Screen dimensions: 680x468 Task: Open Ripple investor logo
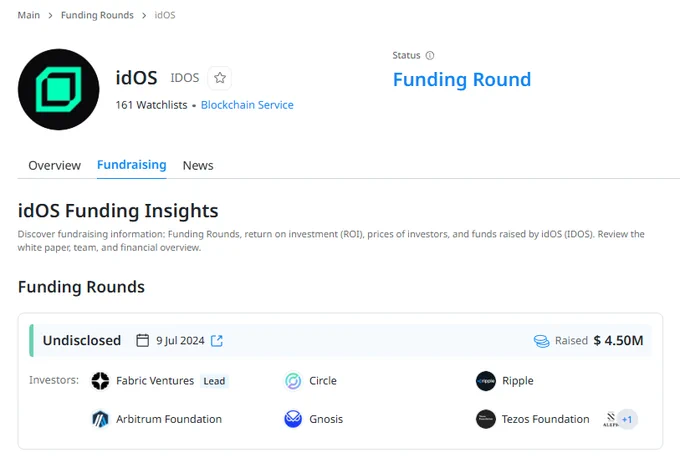[486, 381]
